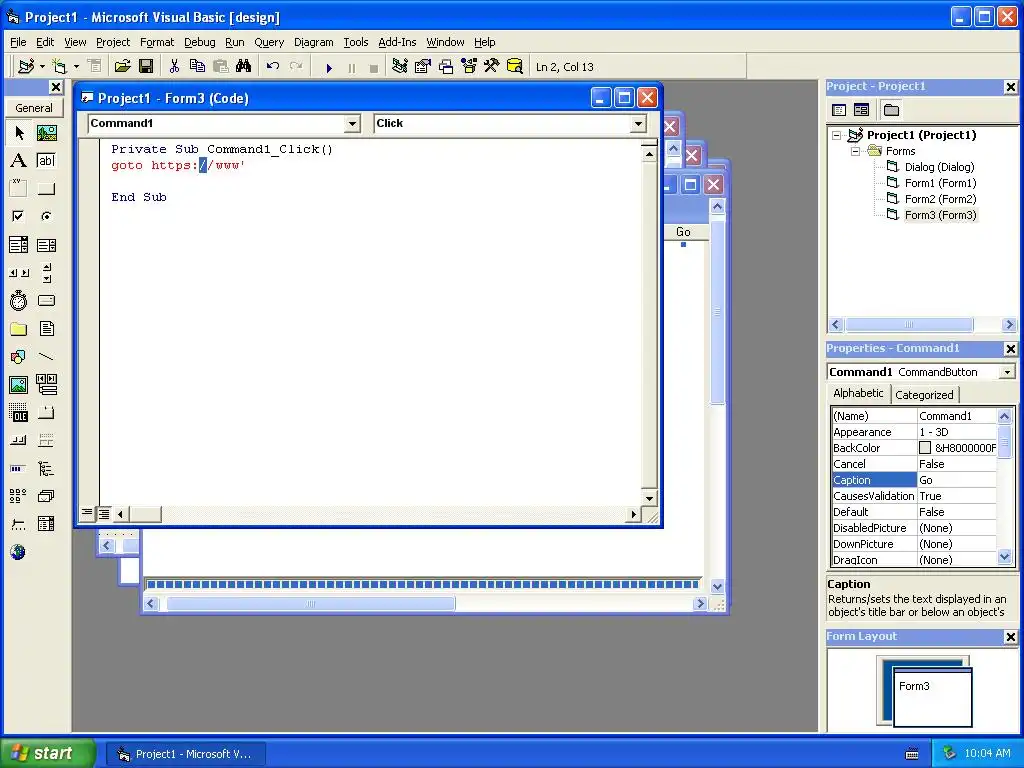Click the Windows Start button

point(47,753)
